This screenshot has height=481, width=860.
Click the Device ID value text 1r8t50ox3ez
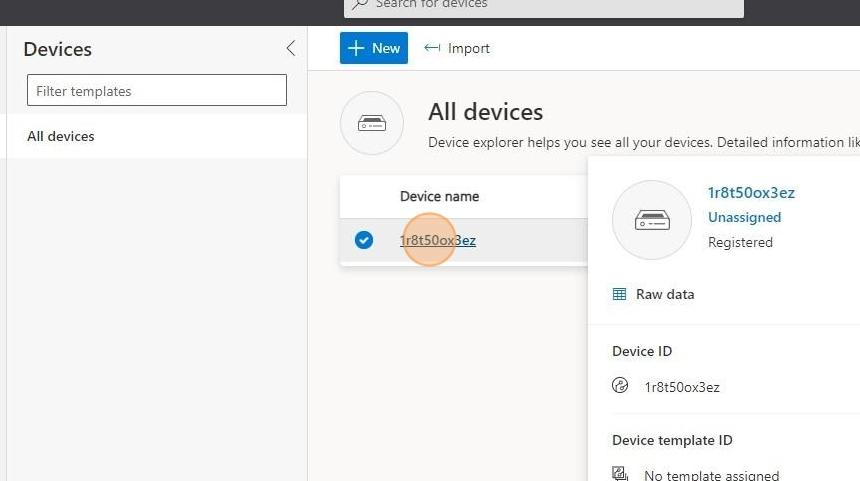pyautogui.click(x=682, y=387)
